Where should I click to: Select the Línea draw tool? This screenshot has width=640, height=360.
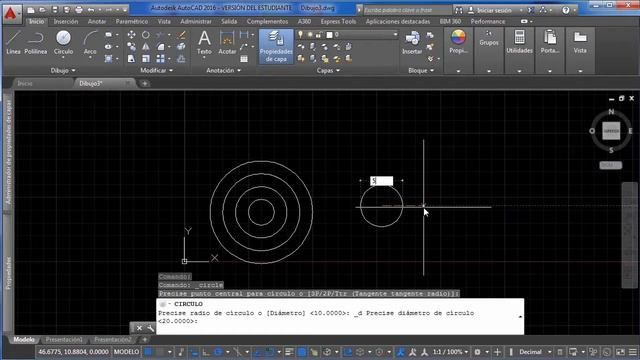click(x=13, y=43)
